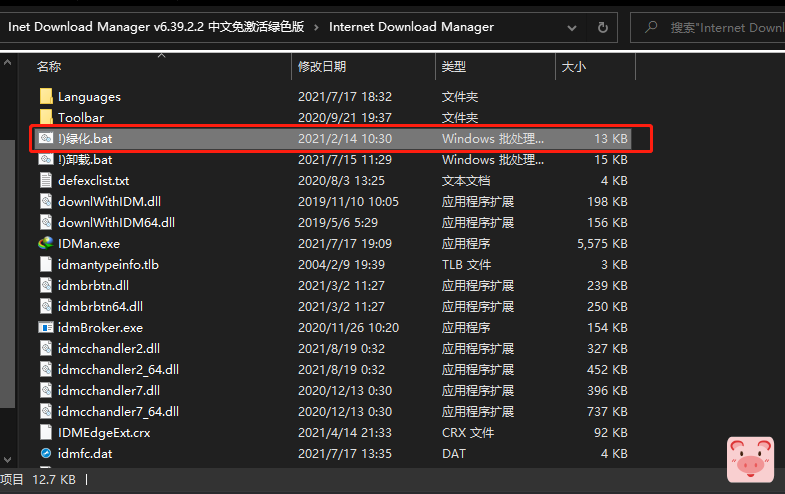785x494 pixels.
Task: Click the 737 KB size cell
Action: point(607,412)
